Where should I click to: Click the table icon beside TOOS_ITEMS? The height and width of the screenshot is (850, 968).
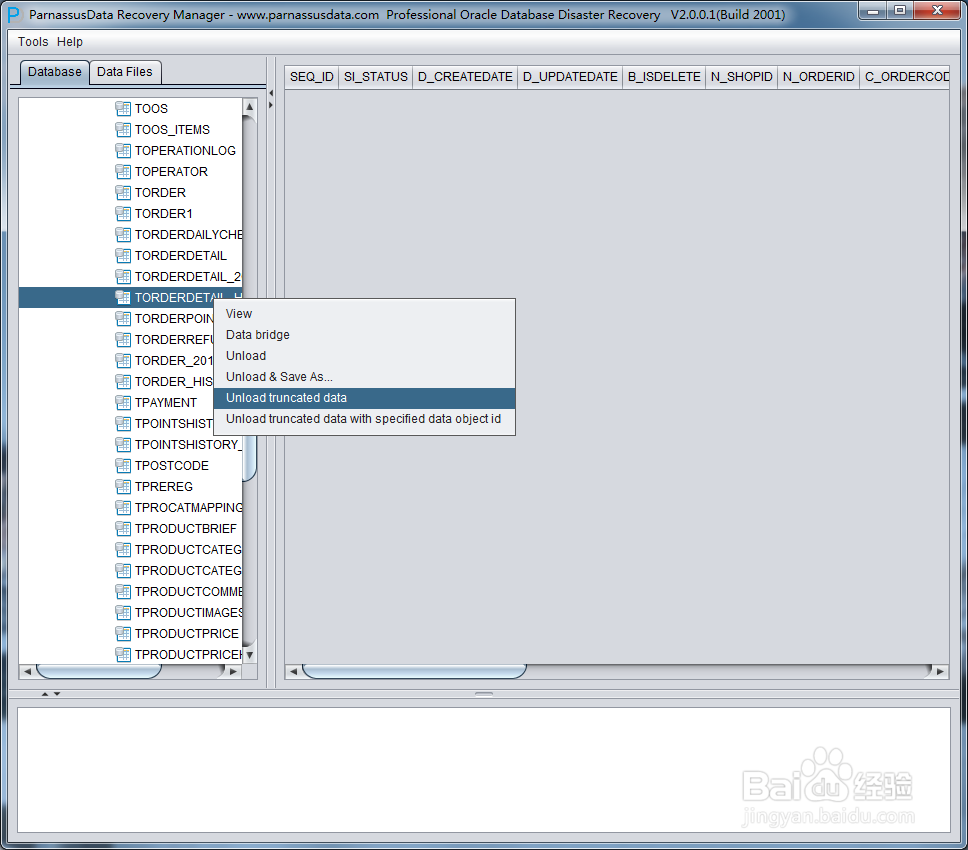[x=123, y=130]
